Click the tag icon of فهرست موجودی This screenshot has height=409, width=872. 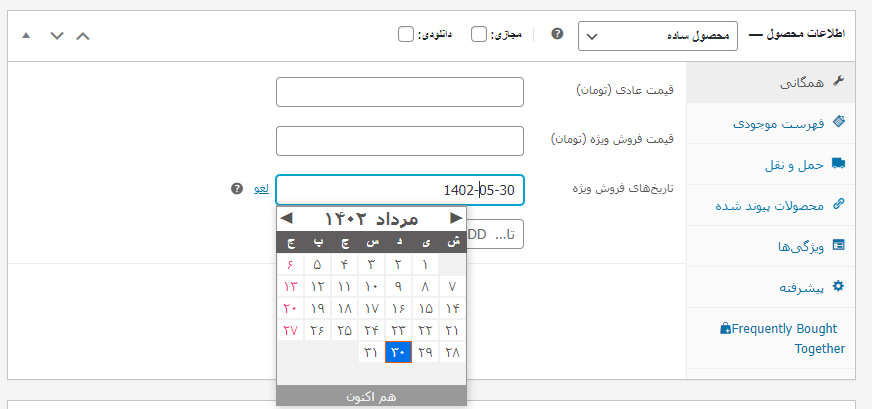click(x=838, y=122)
